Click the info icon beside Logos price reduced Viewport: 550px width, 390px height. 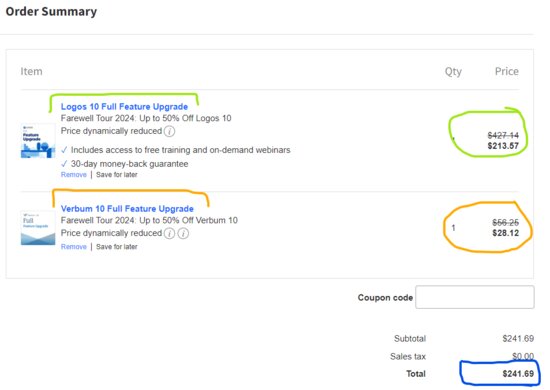click(x=169, y=132)
